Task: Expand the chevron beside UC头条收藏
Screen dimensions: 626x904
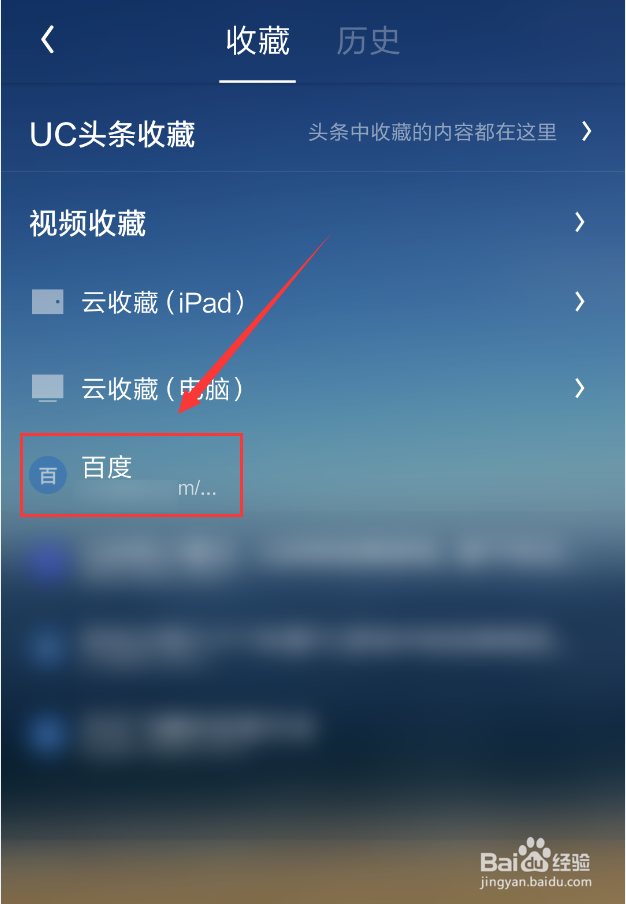Action: pos(586,131)
